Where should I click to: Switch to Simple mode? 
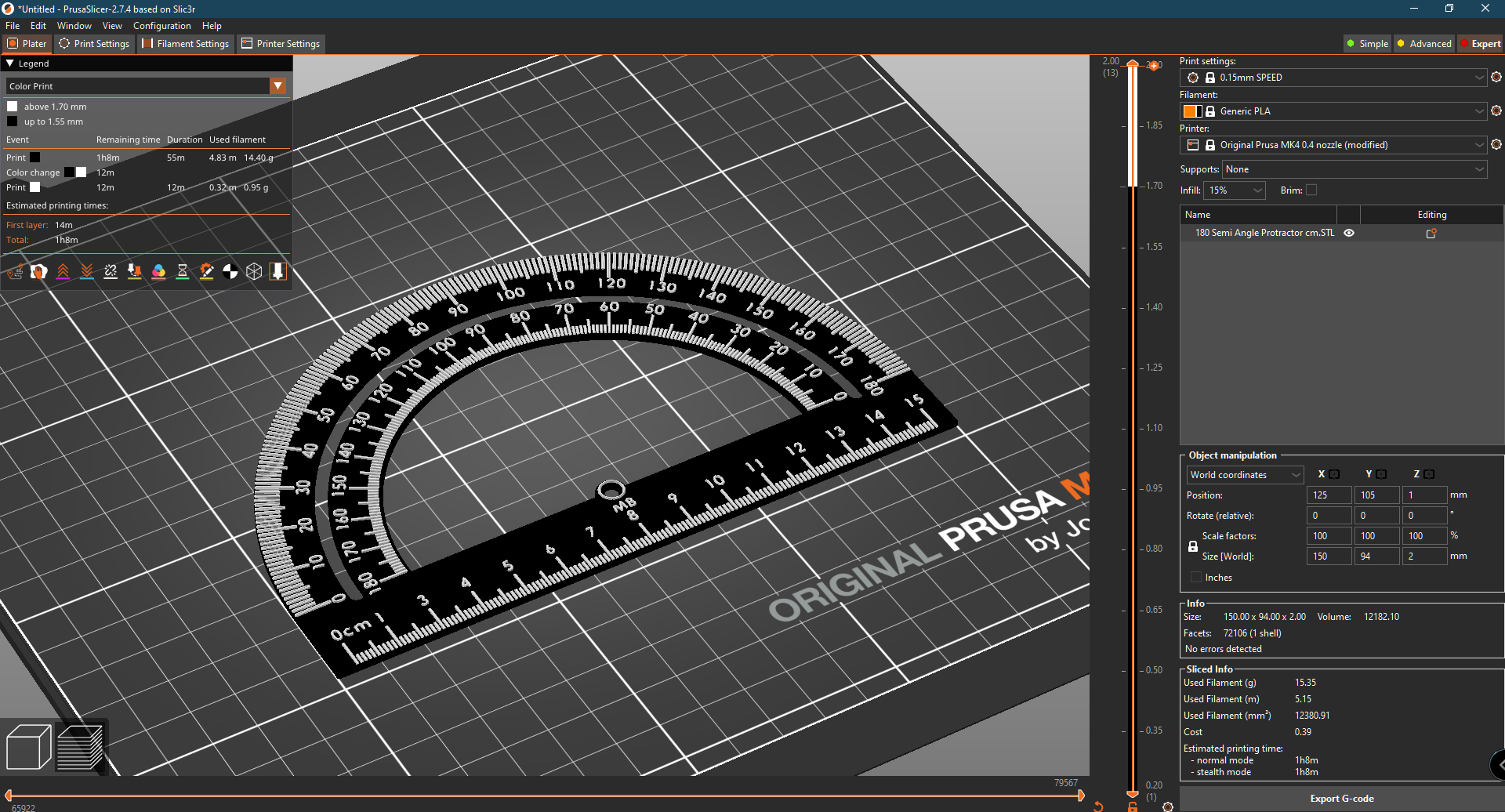pos(1367,43)
